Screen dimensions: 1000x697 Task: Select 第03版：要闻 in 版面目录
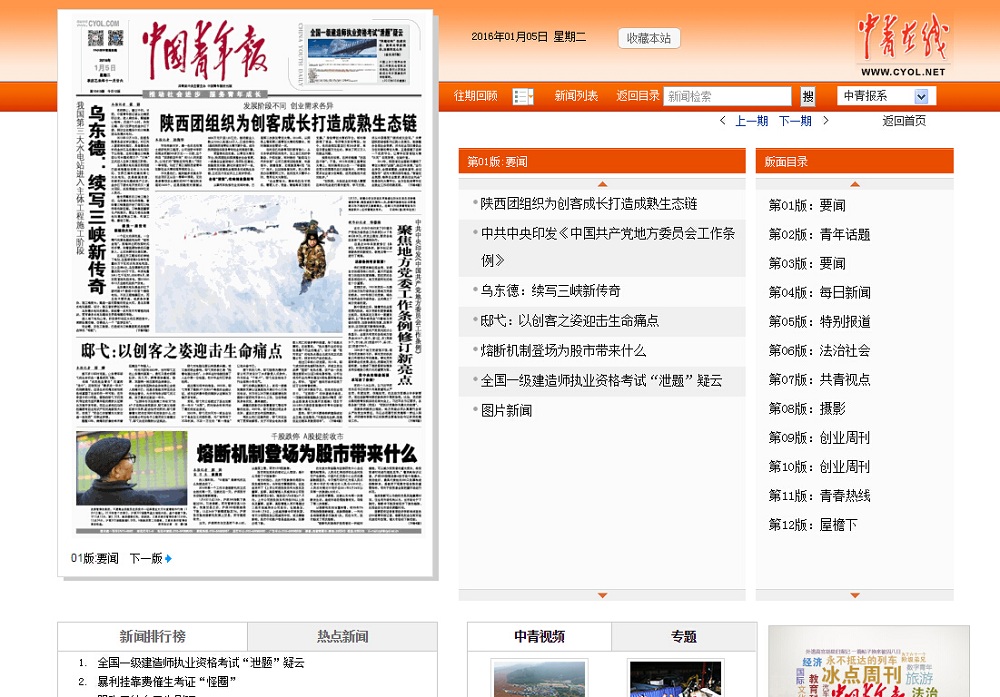(x=807, y=263)
